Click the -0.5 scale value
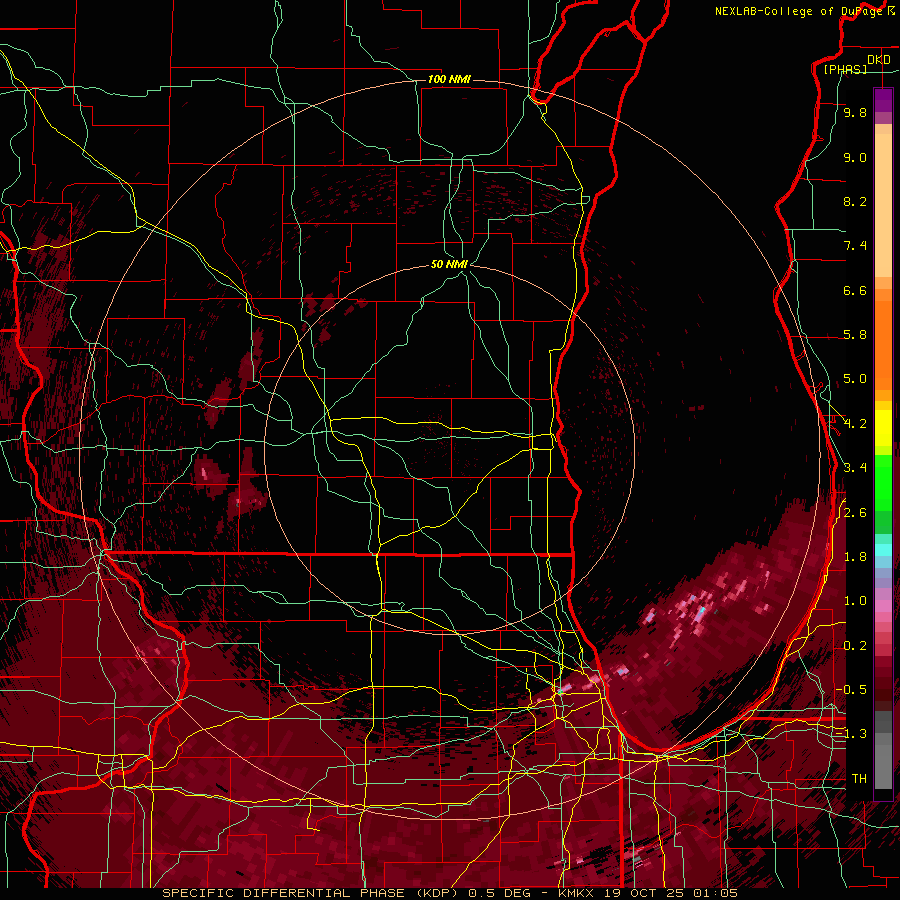The height and width of the screenshot is (900, 900). (x=852, y=690)
